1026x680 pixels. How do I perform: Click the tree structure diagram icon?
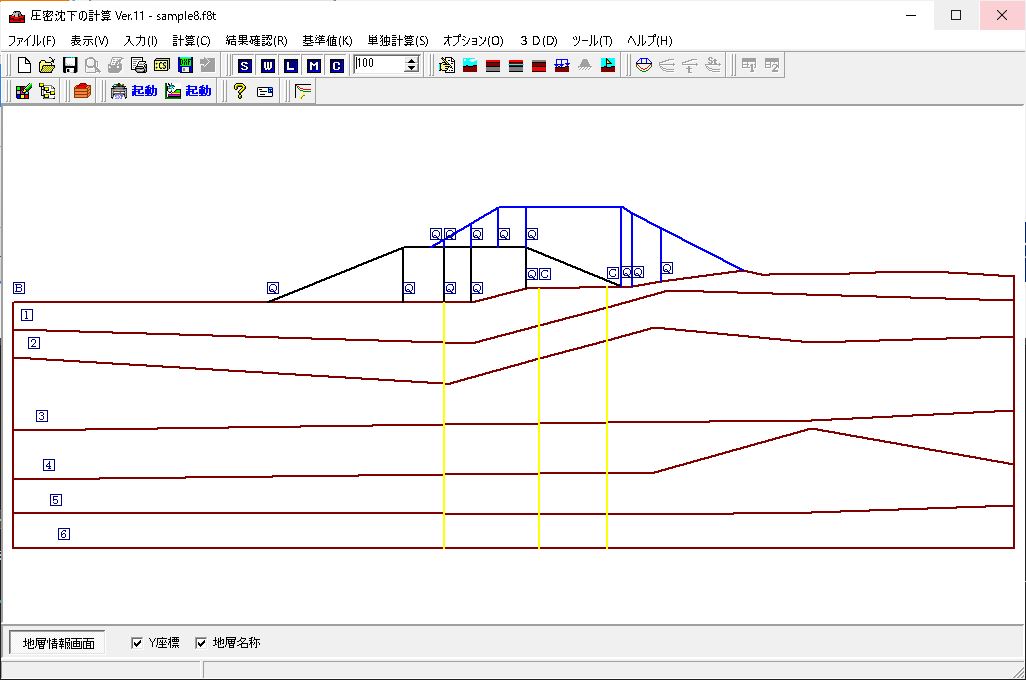47,91
